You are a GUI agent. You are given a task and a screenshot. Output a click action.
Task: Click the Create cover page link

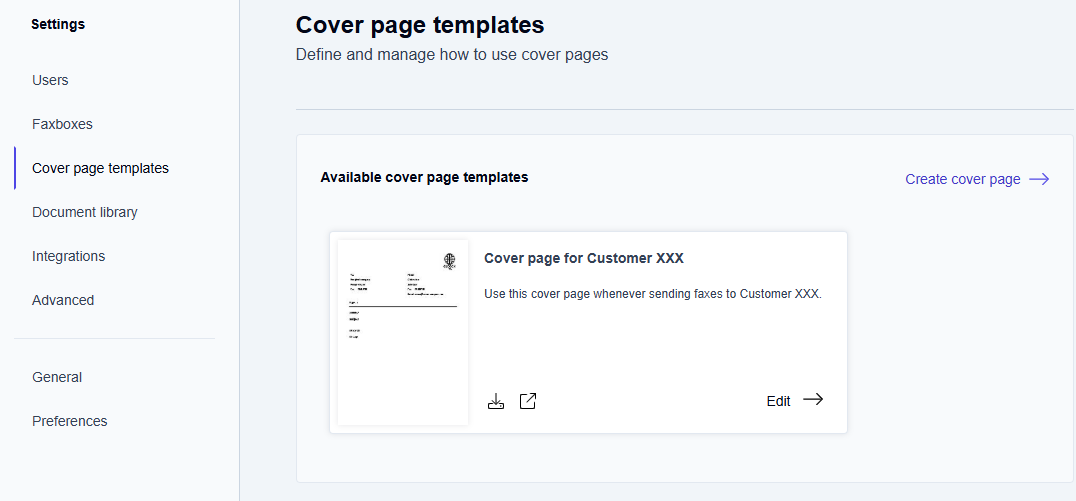point(962,179)
